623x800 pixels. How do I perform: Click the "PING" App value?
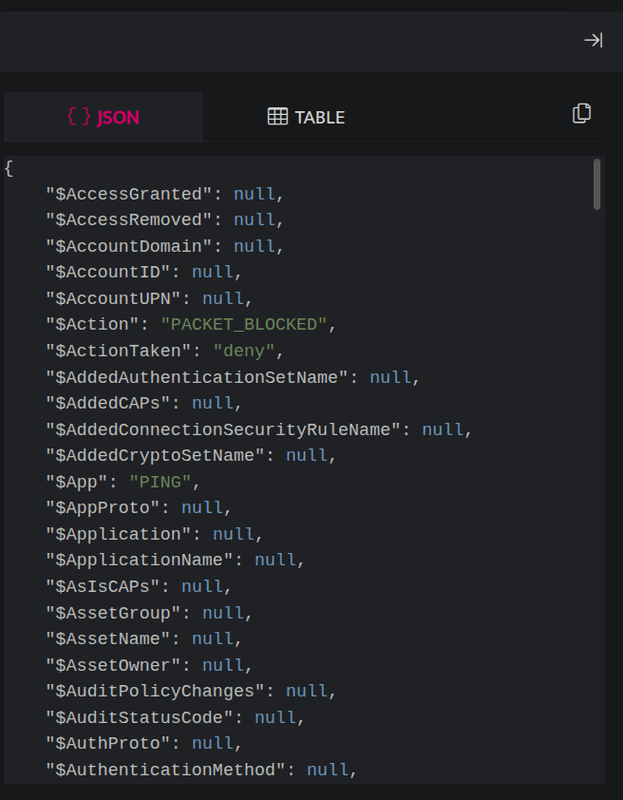(160, 482)
